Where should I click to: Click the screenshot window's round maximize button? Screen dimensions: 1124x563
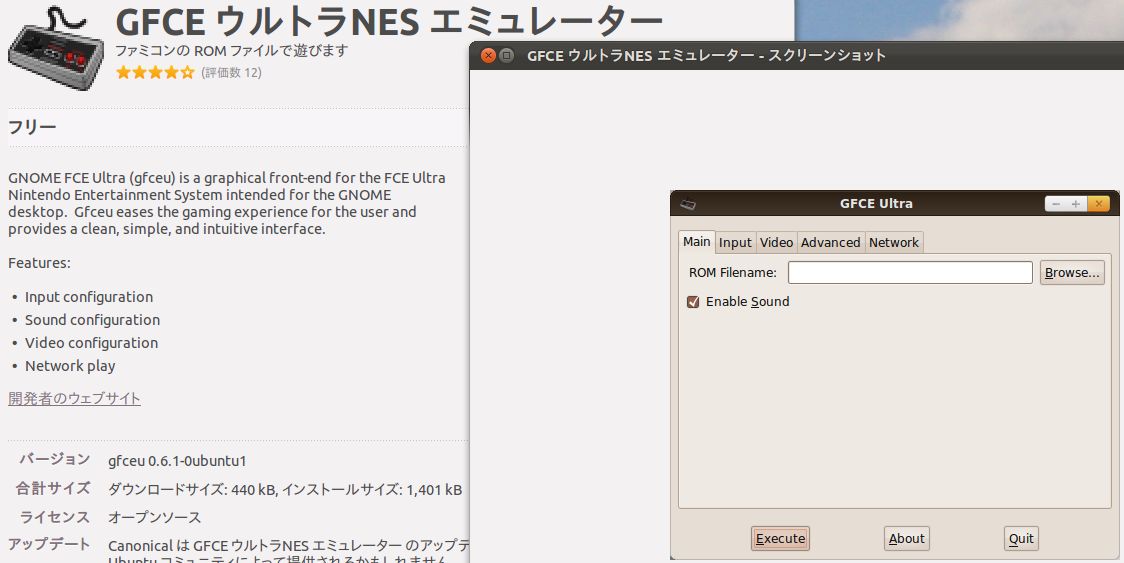(x=507, y=55)
